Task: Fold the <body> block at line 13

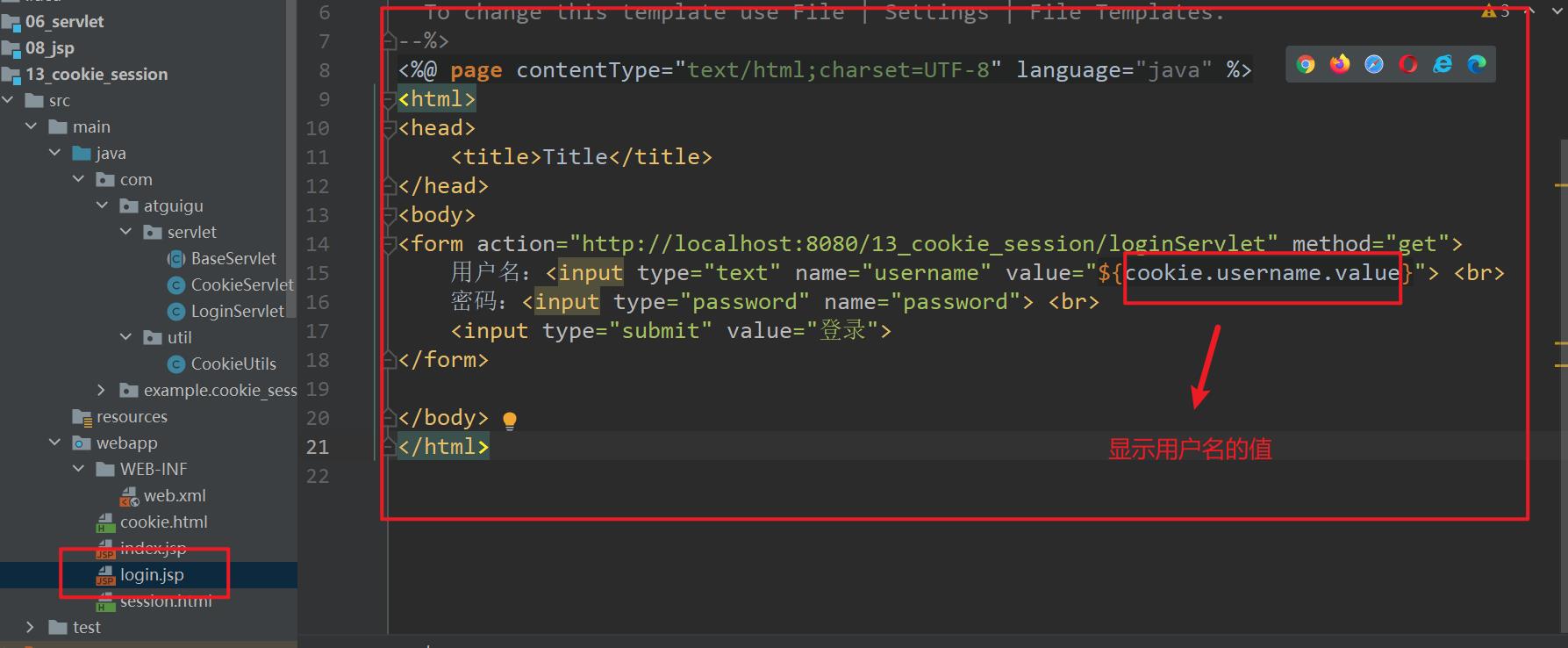Action: 390,216
